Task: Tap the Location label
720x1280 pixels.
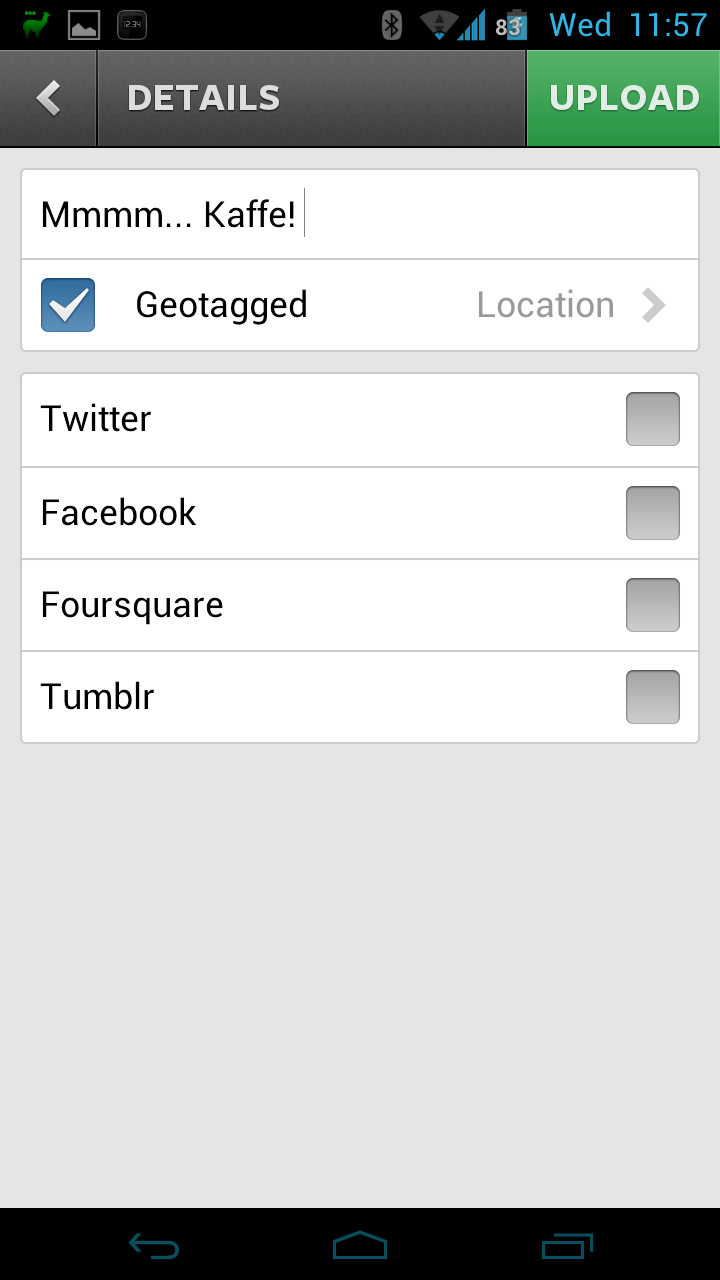Action: click(x=545, y=305)
